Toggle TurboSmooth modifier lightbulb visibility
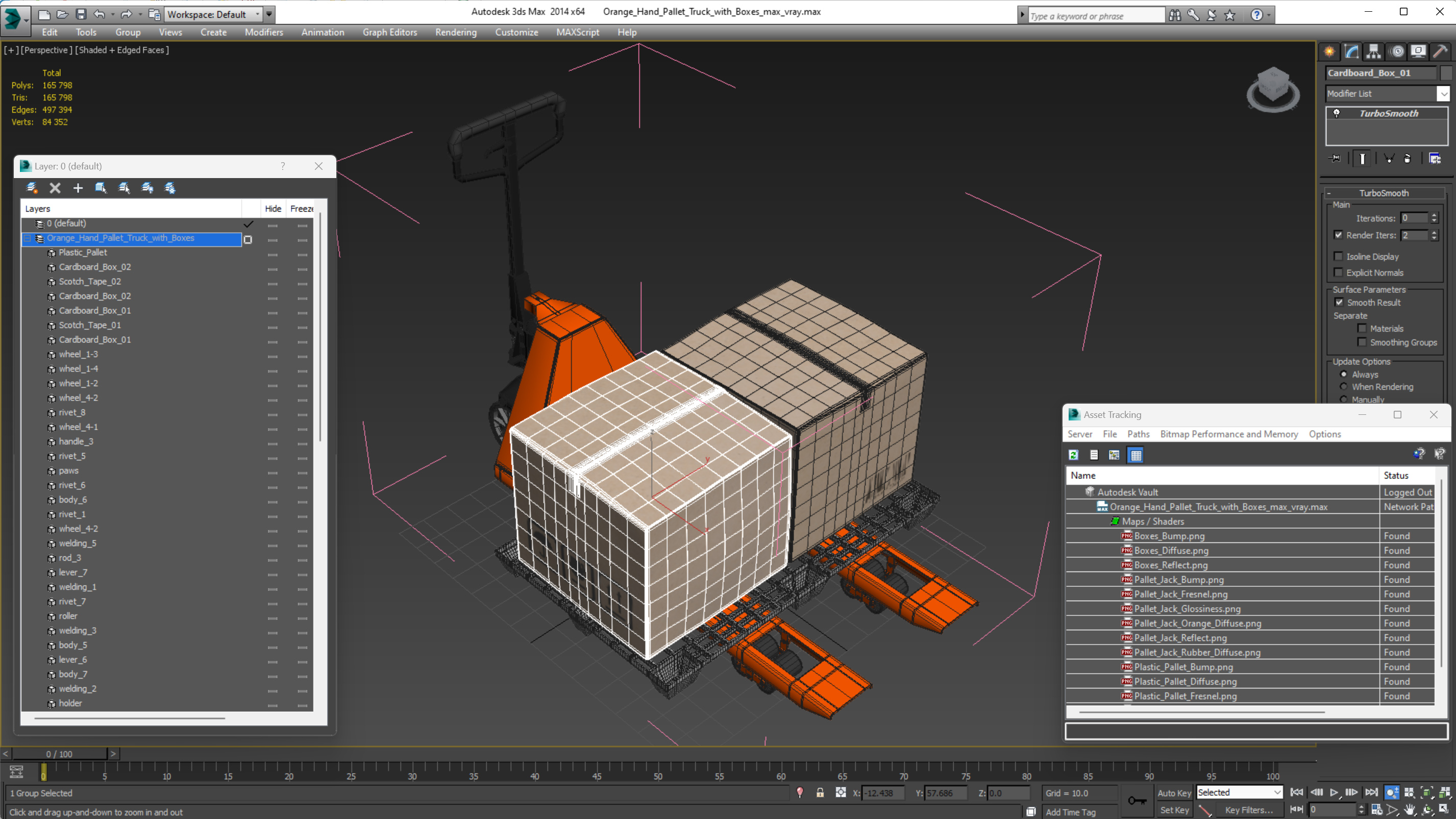The height and width of the screenshot is (819, 1456). [x=1336, y=113]
